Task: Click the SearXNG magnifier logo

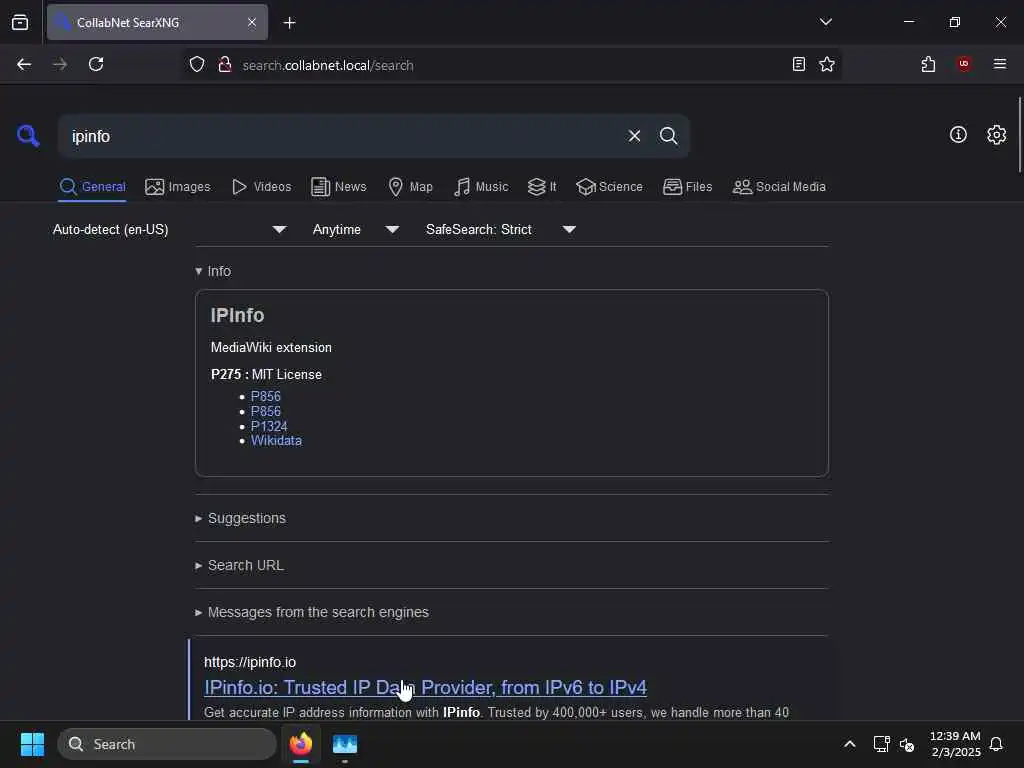Action: (28, 136)
